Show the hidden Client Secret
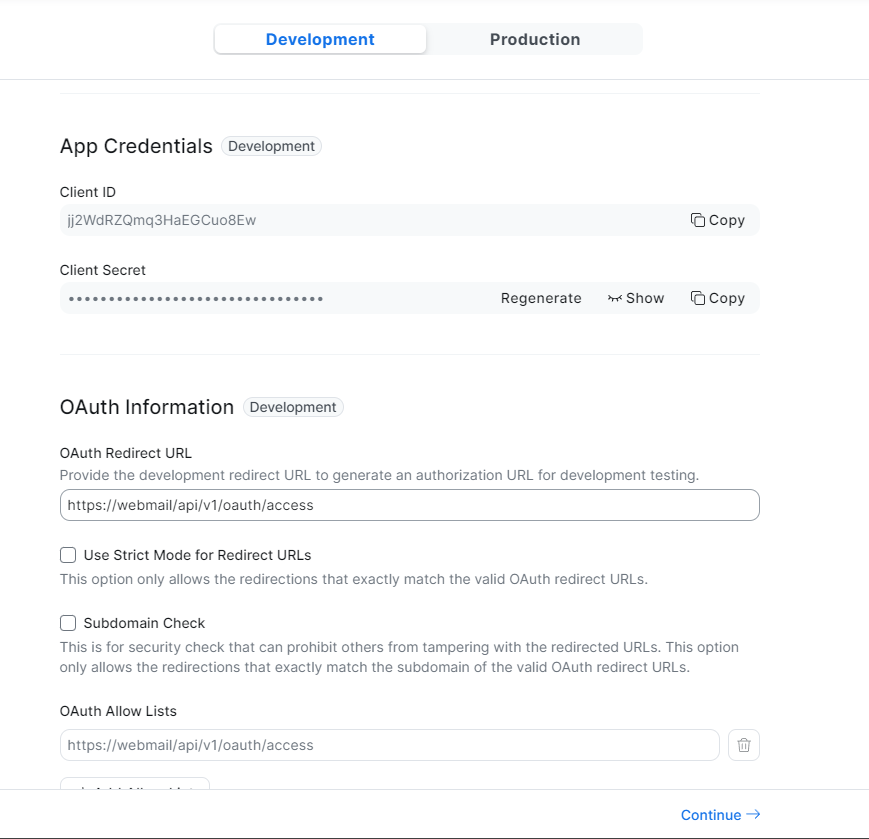869x839 pixels. [x=636, y=298]
